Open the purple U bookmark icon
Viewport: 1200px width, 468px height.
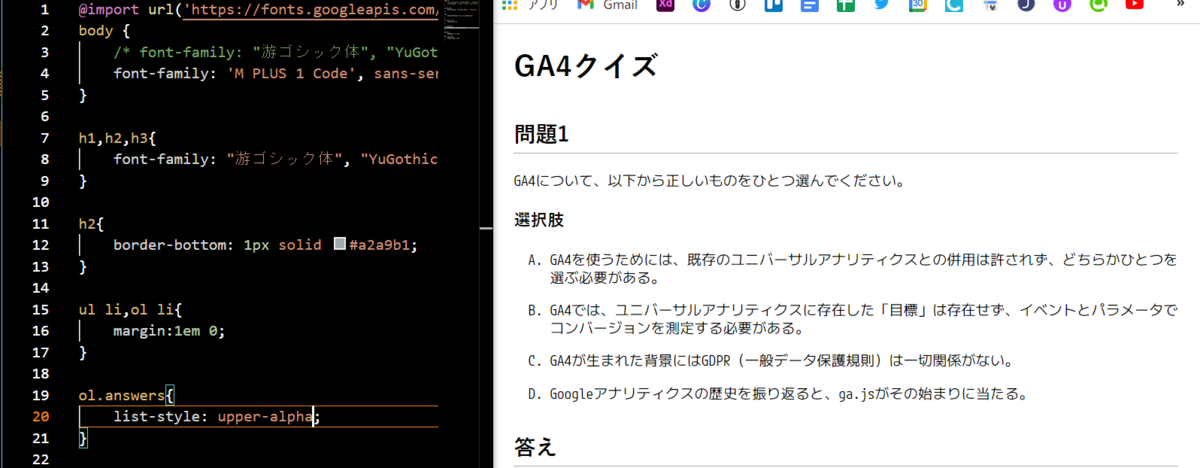click(x=1062, y=5)
